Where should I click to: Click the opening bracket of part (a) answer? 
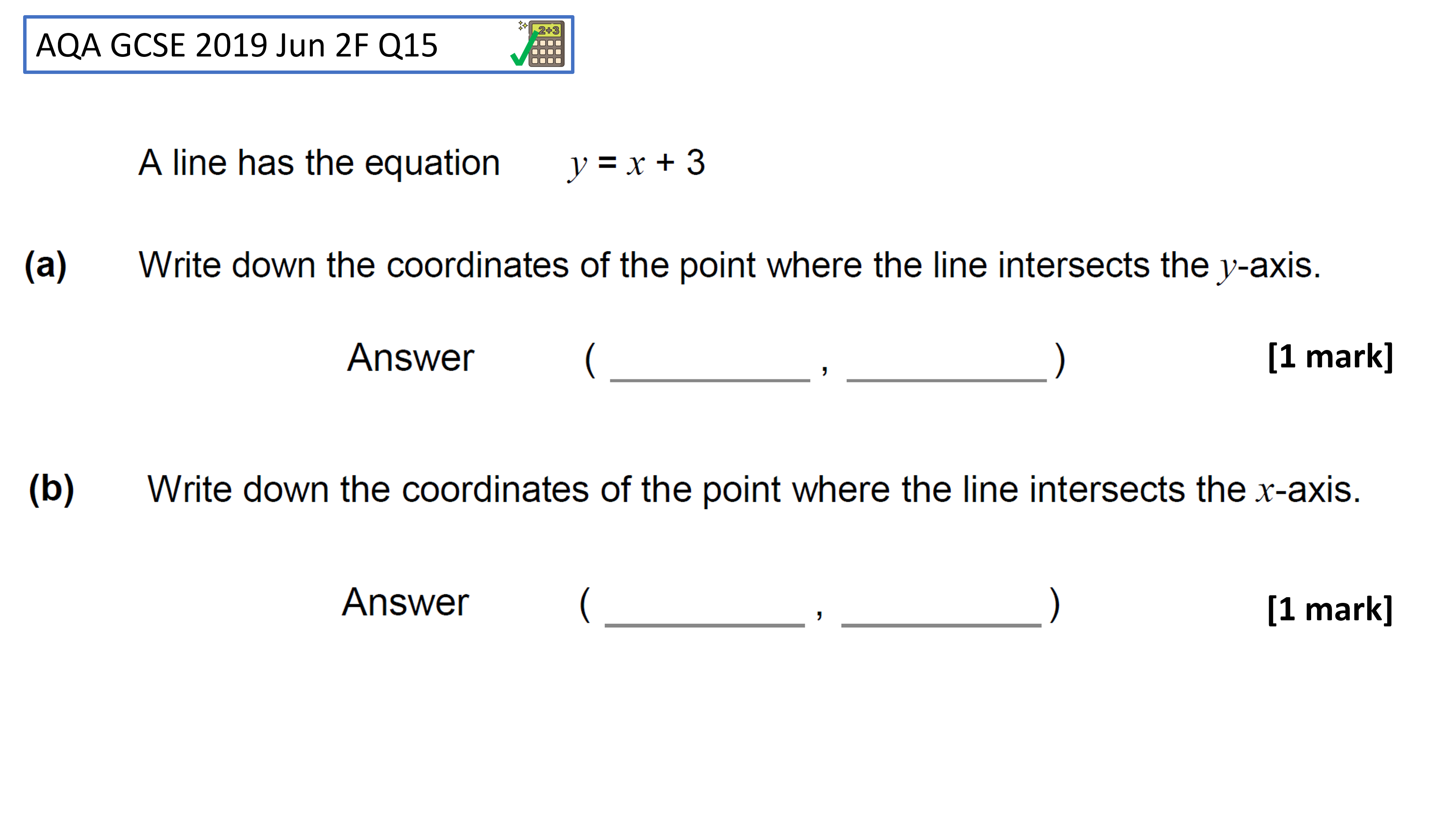pos(590,359)
